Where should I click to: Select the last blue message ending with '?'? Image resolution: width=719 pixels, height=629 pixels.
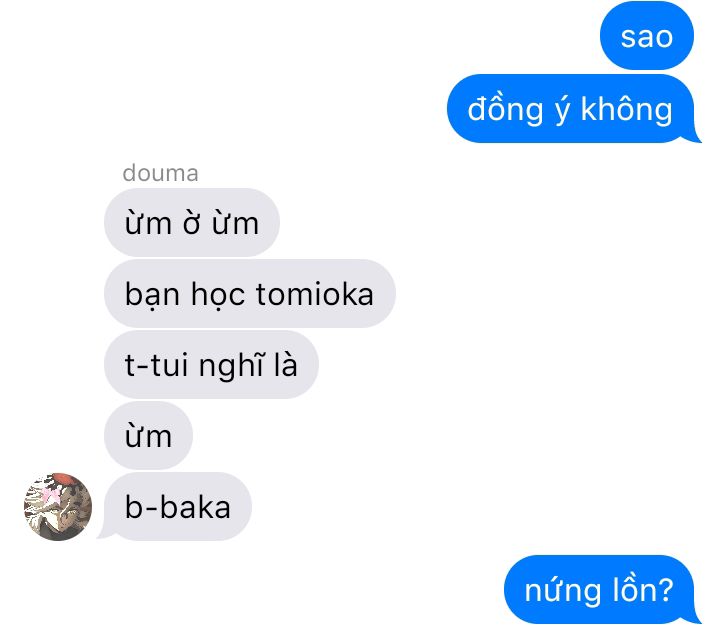click(602, 590)
